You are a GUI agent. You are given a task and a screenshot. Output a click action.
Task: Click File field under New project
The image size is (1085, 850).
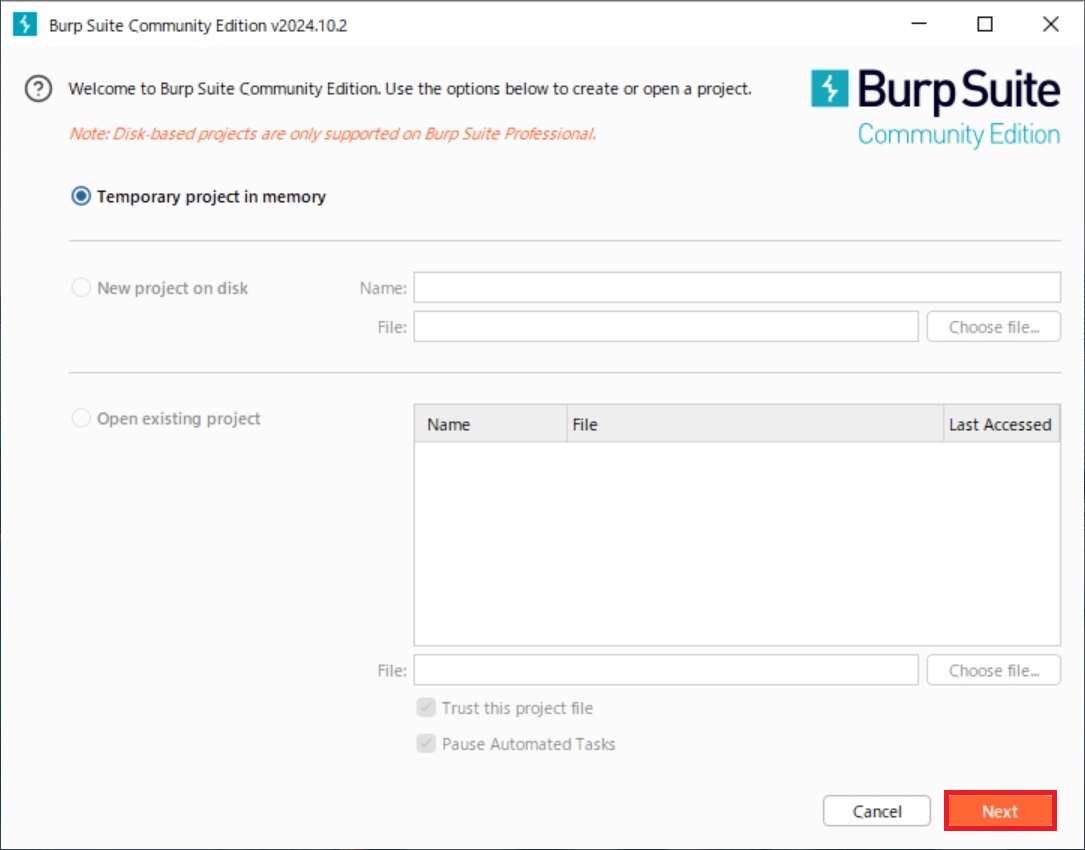point(666,327)
